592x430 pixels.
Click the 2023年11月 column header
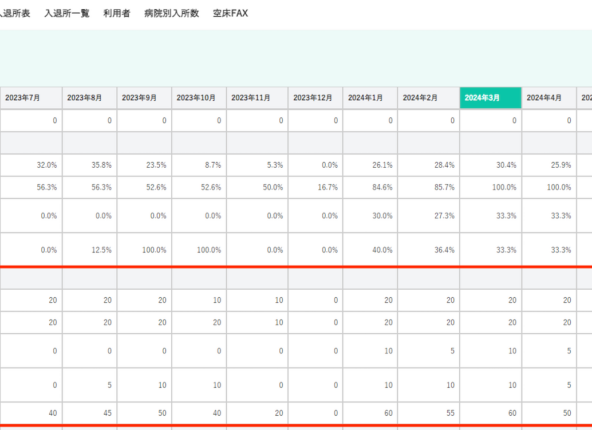coord(257,98)
